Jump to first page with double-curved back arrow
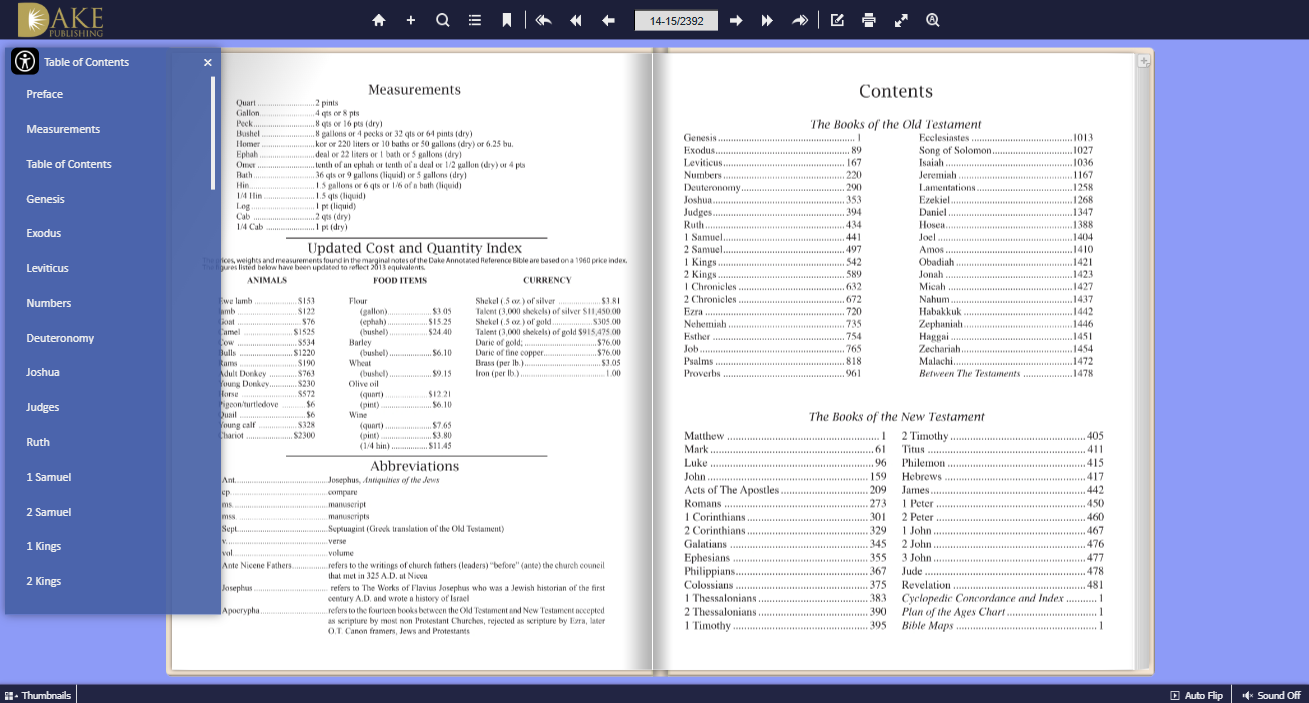This screenshot has width=1309, height=703. coord(543,20)
